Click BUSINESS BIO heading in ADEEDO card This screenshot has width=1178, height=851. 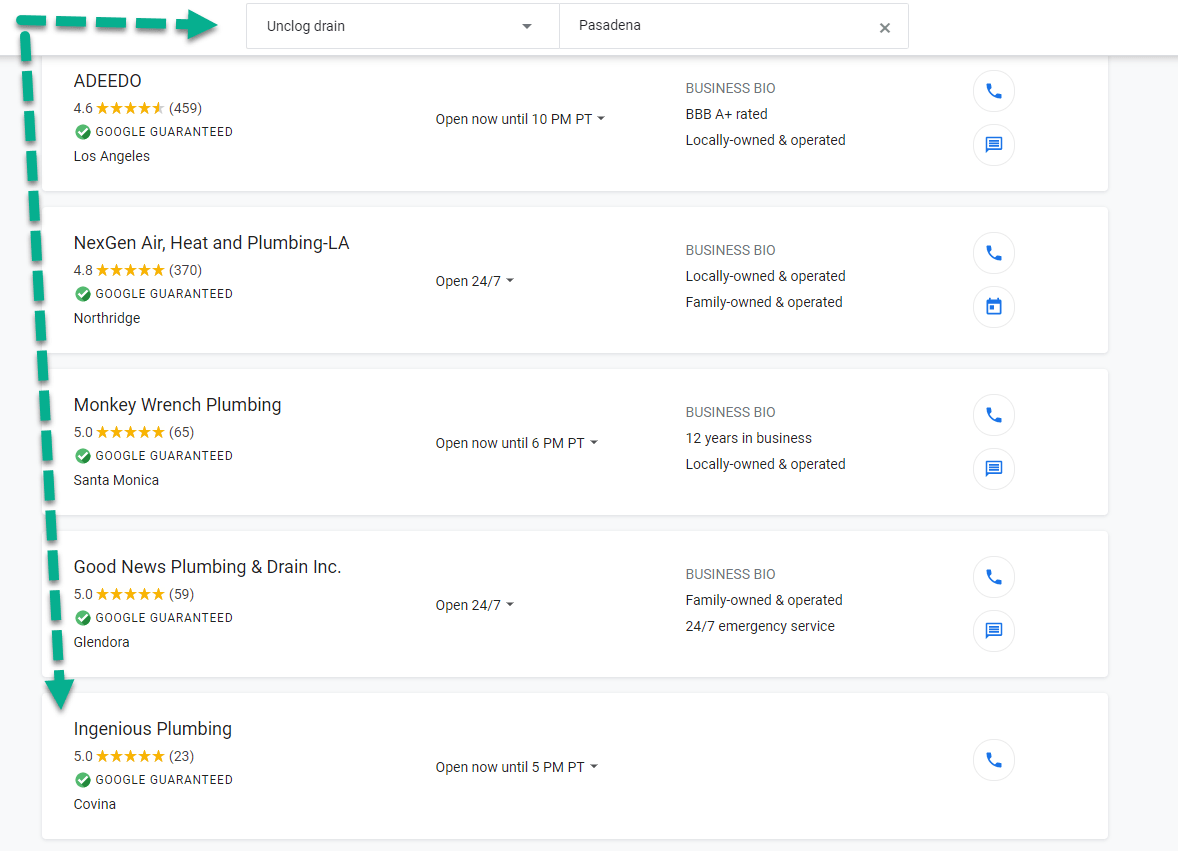pyautogui.click(x=730, y=89)
